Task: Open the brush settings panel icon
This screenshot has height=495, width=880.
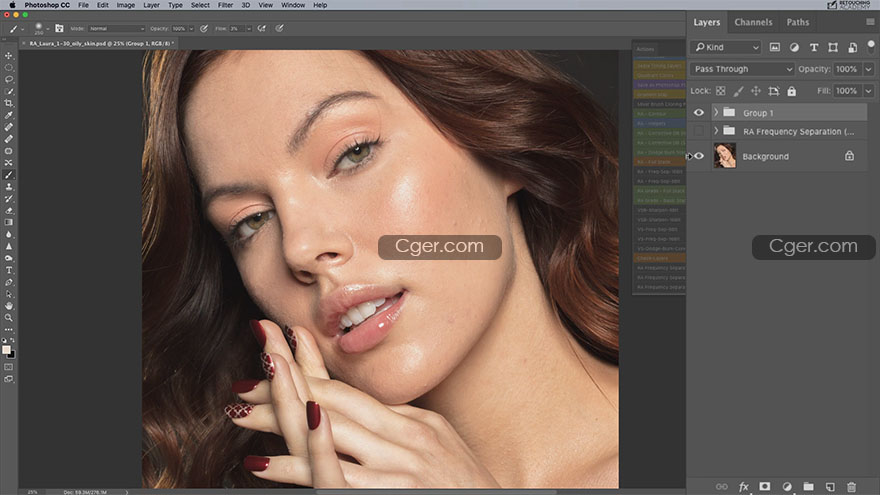Action: (59, 28)
